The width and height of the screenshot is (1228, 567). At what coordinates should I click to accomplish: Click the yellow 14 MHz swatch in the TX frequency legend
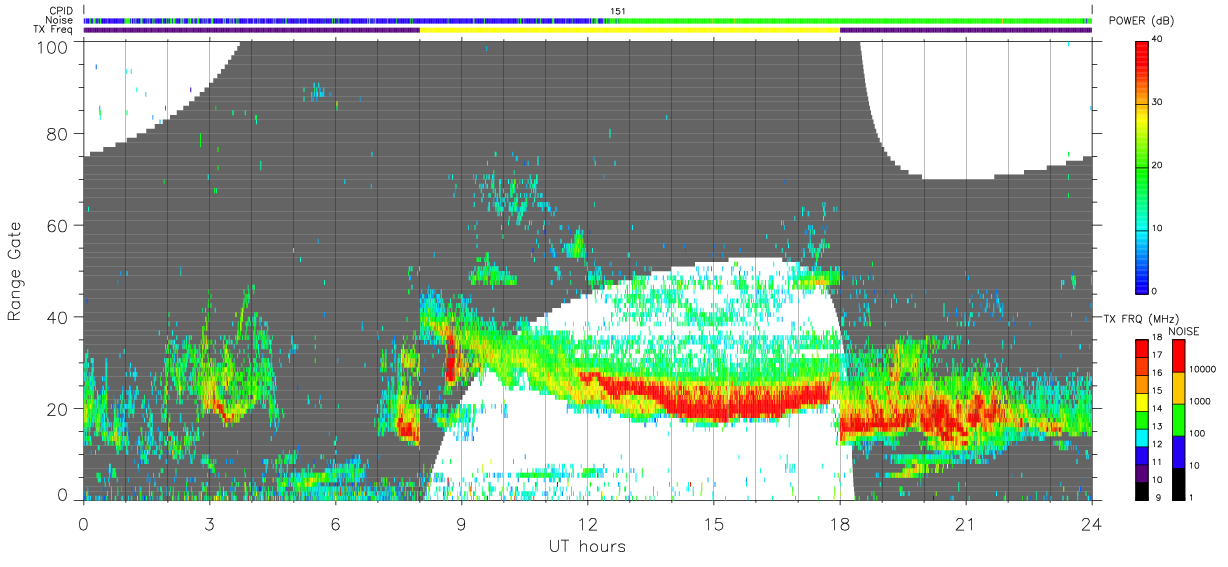[x=1142, y=402]
